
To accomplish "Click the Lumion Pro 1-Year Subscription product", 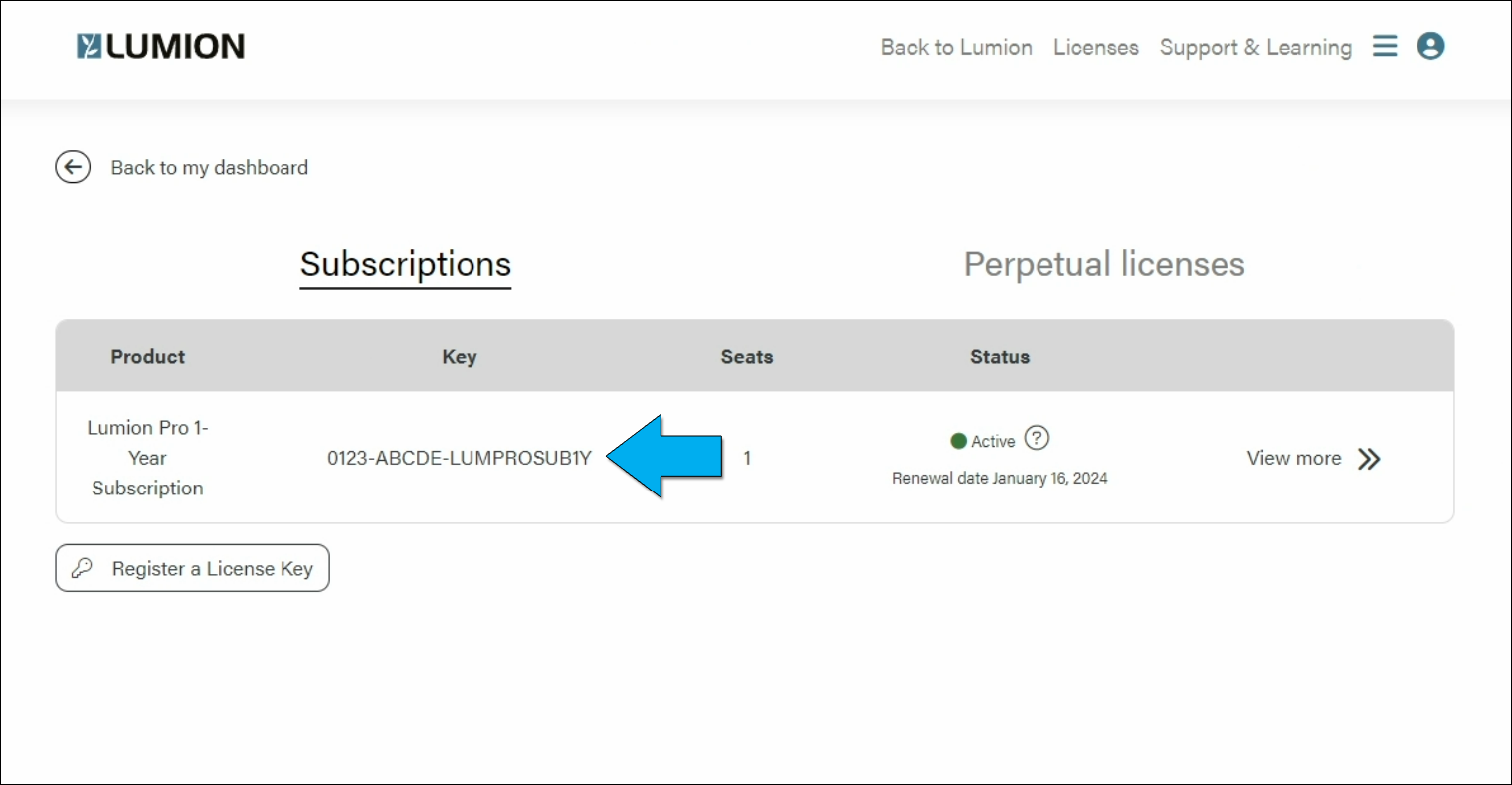I will click(x=147, y=458).
